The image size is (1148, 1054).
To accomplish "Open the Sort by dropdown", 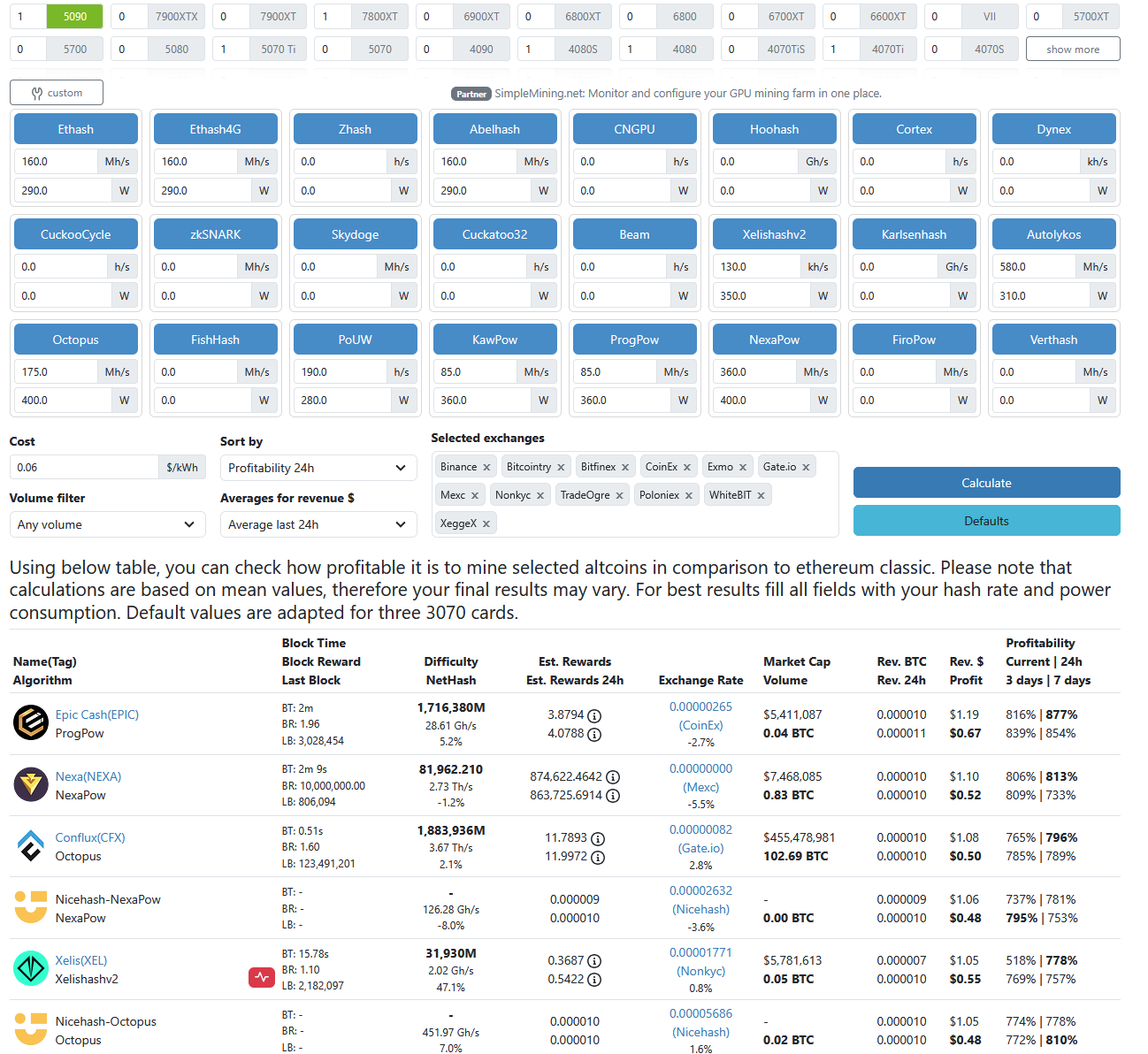I will click(318, 468).
